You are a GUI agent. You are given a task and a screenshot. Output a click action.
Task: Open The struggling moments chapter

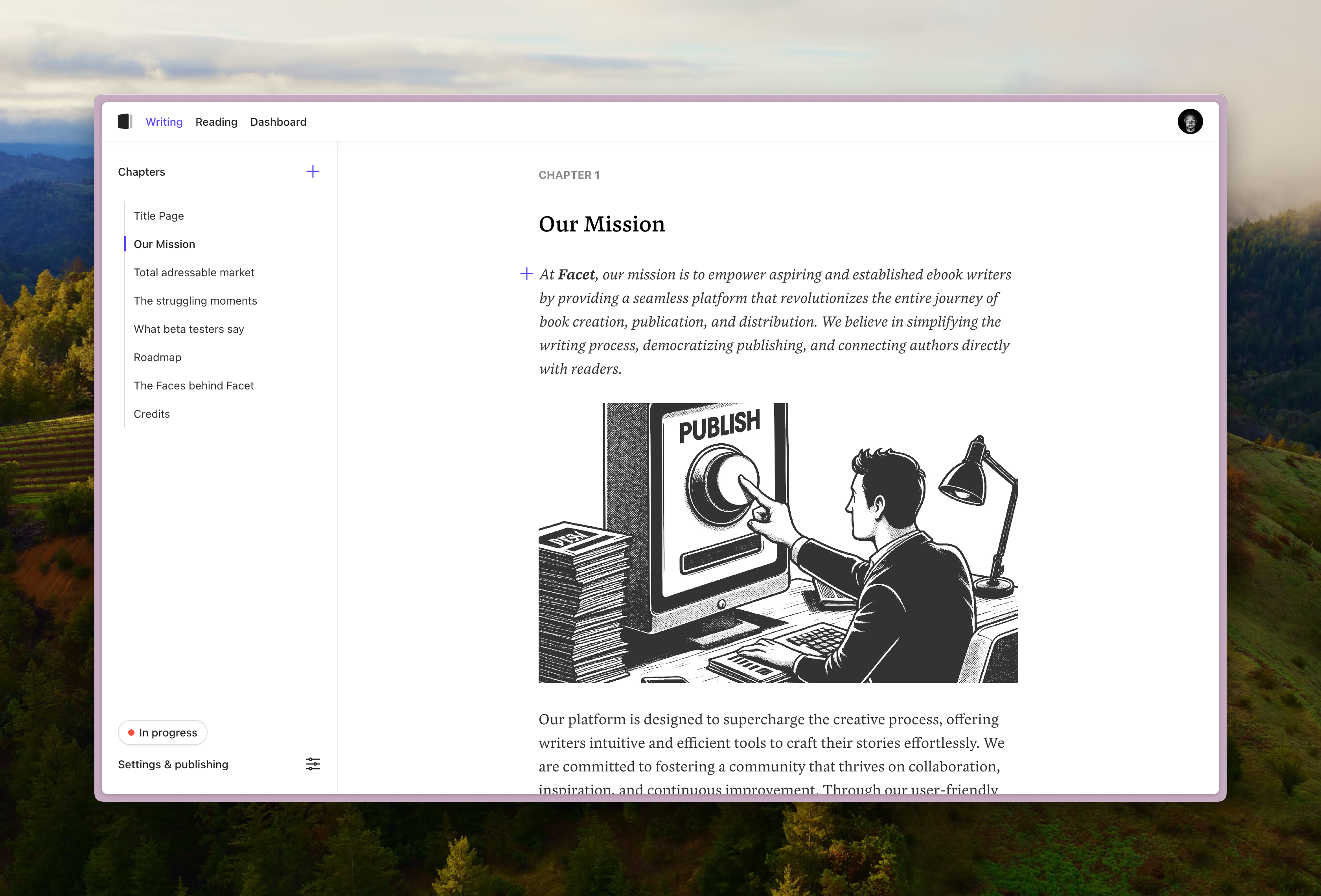[x=195, y=301]
